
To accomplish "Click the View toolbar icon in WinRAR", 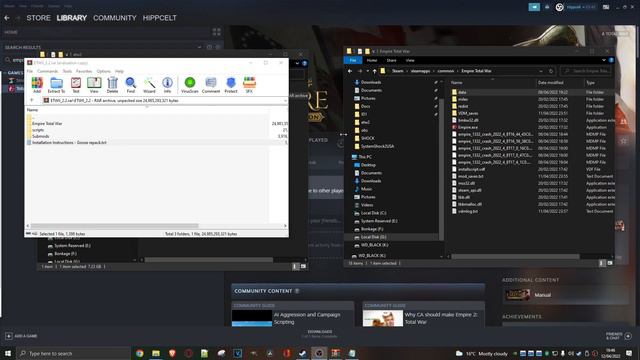I will (x=94, y=85).
